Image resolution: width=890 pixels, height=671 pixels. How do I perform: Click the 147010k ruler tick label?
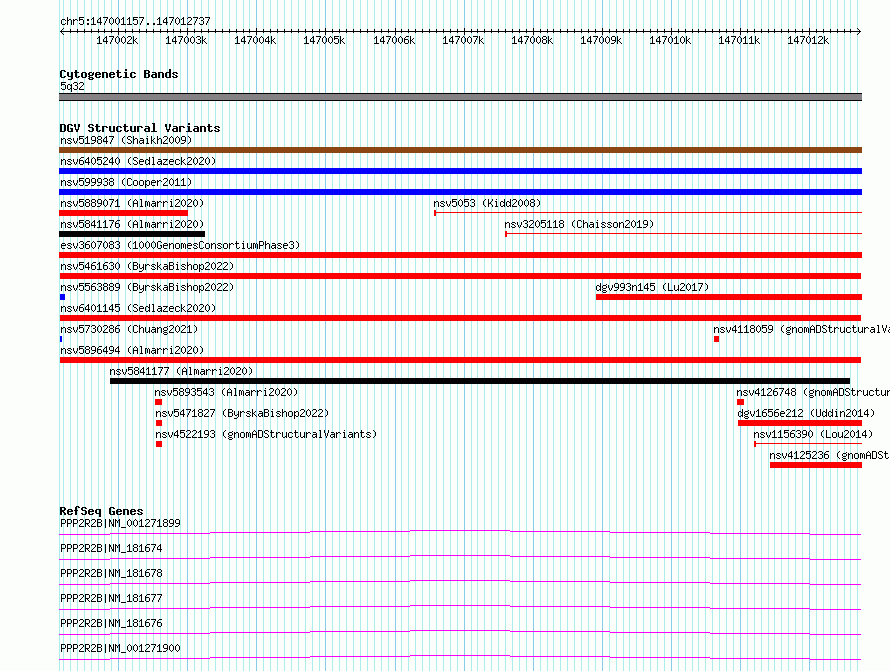pyautogui.click(x=670, y=40)
